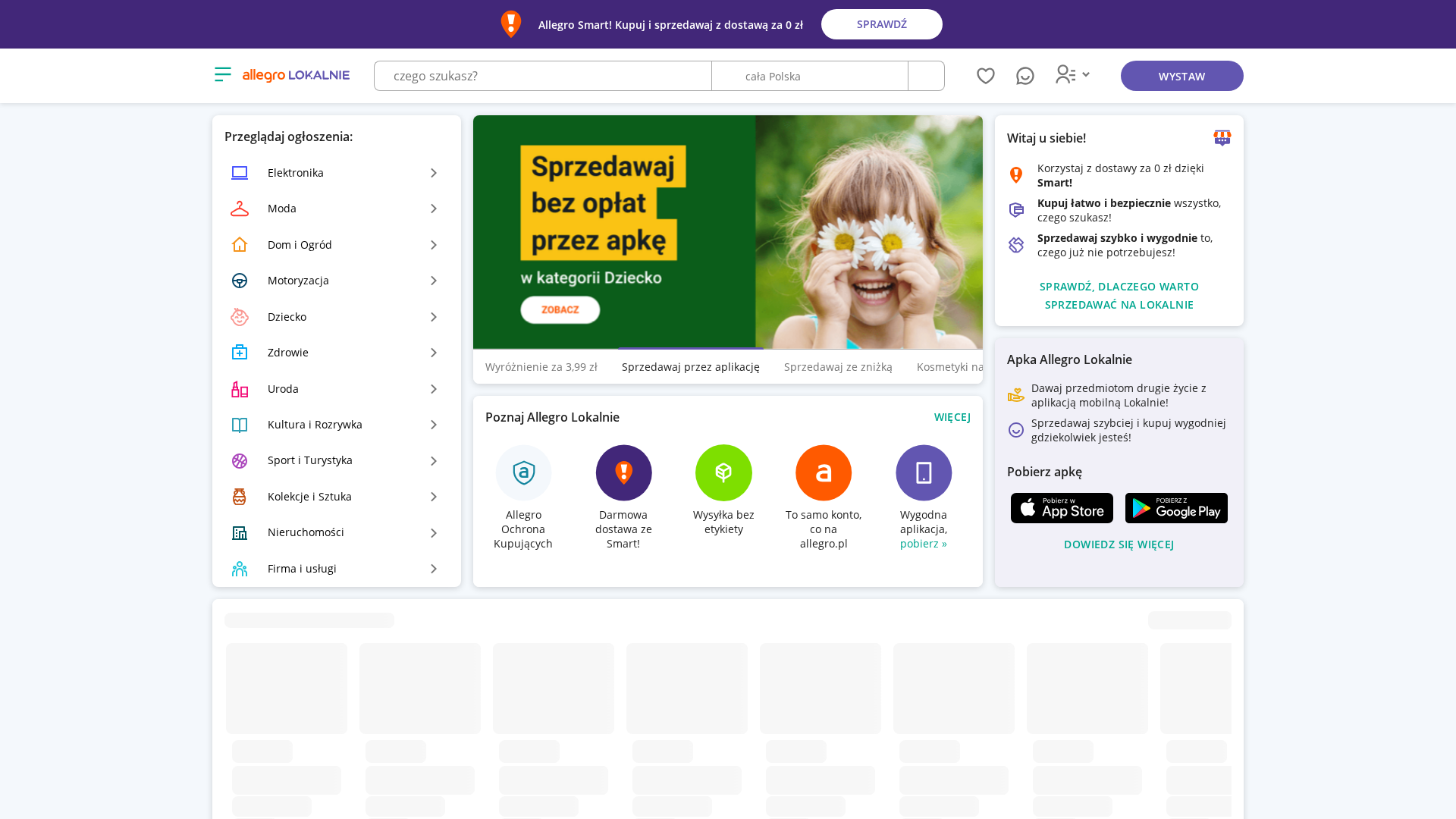Viewport: 1456px width, 819px height.
Task: Click the Dom i Ogród house icon
Action: click(x=240, y=245)
